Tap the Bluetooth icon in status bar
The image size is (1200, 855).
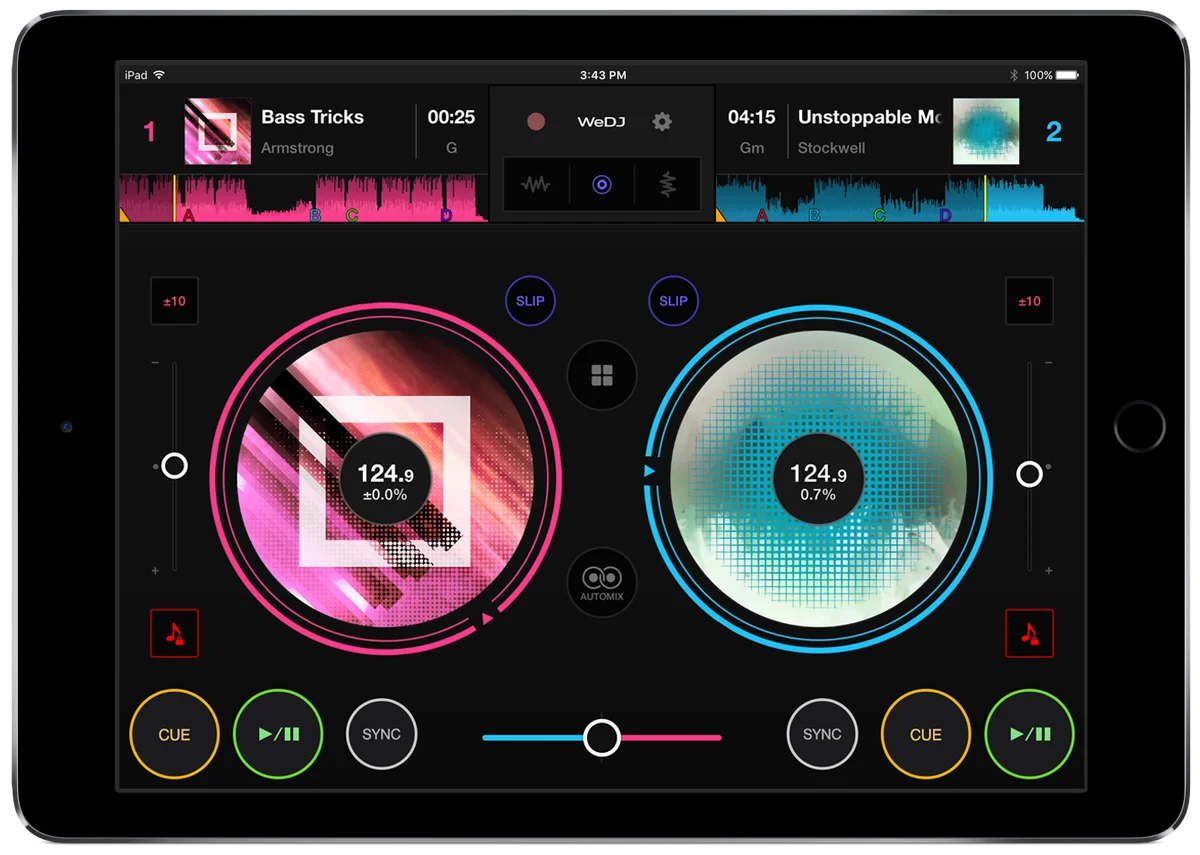[1013, 75]
